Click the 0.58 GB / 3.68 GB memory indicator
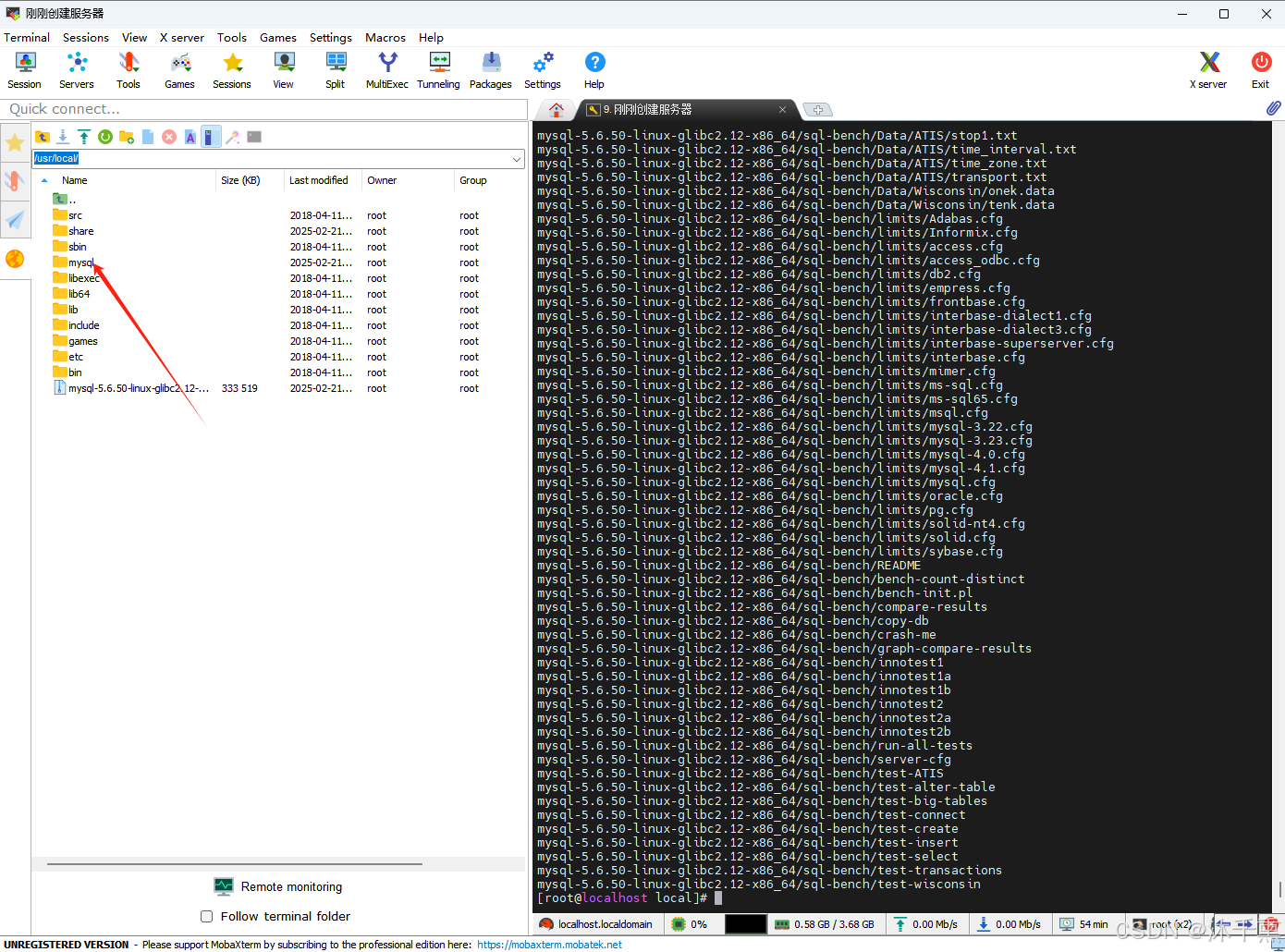The height and width of the screenshot is (952, 1285). [x=825, y=924]
